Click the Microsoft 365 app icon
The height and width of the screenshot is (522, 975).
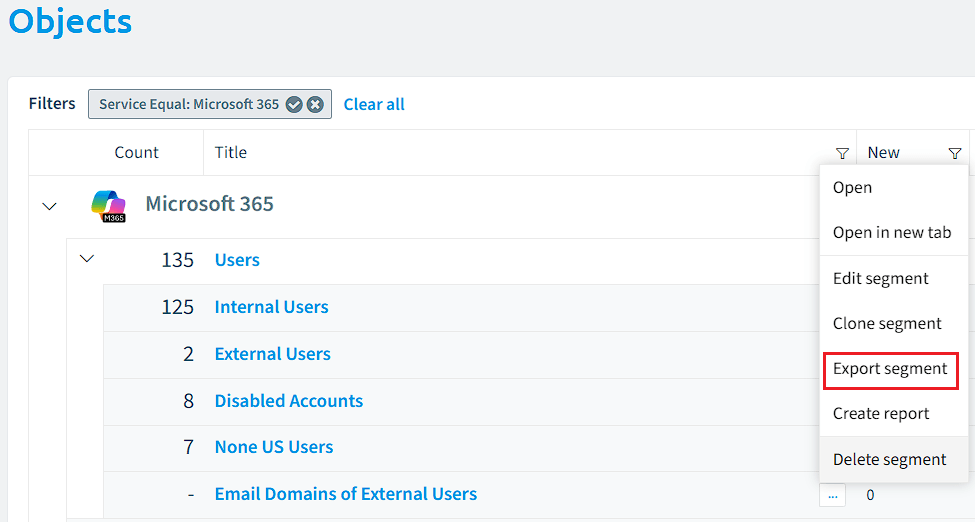point(108,206)
